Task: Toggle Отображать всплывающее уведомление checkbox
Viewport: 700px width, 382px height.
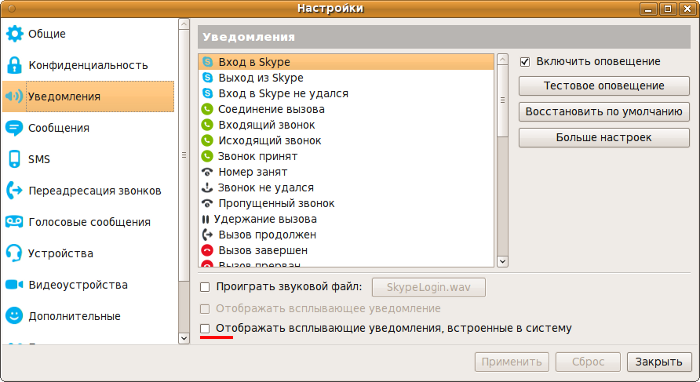Action: (x=205, y=309)
